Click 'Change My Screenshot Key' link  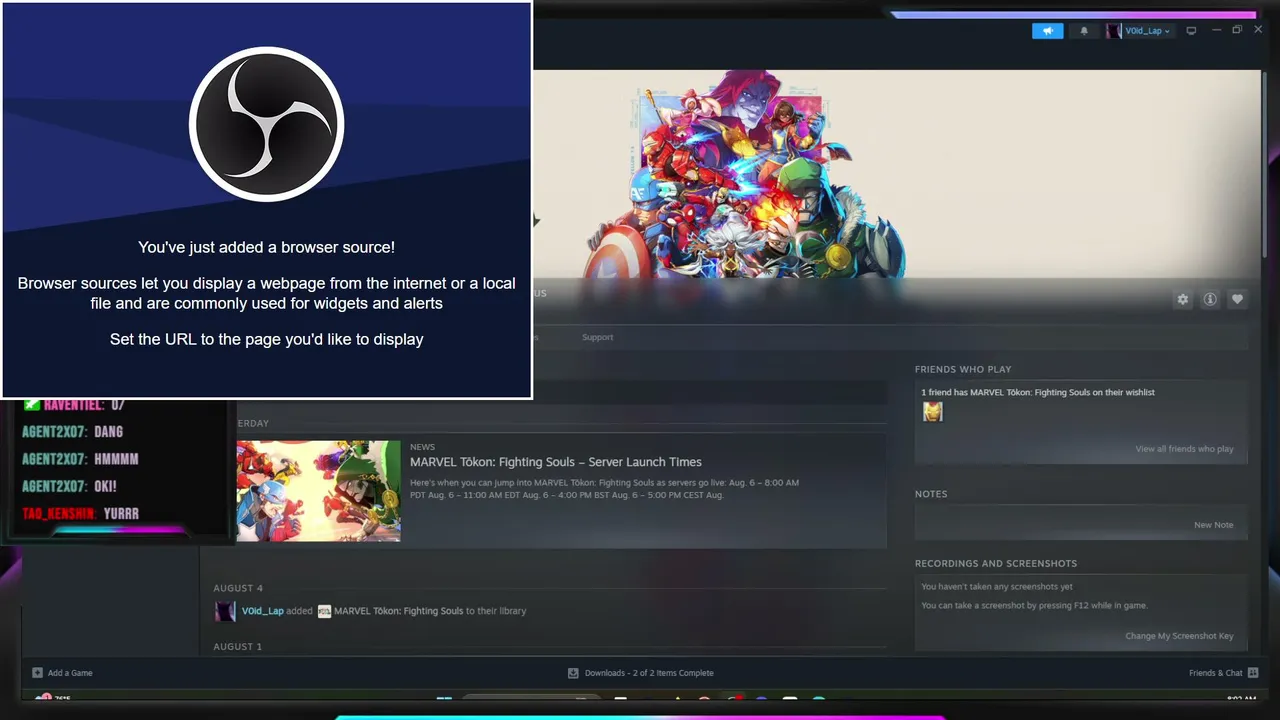click(x=1179, y=636)
